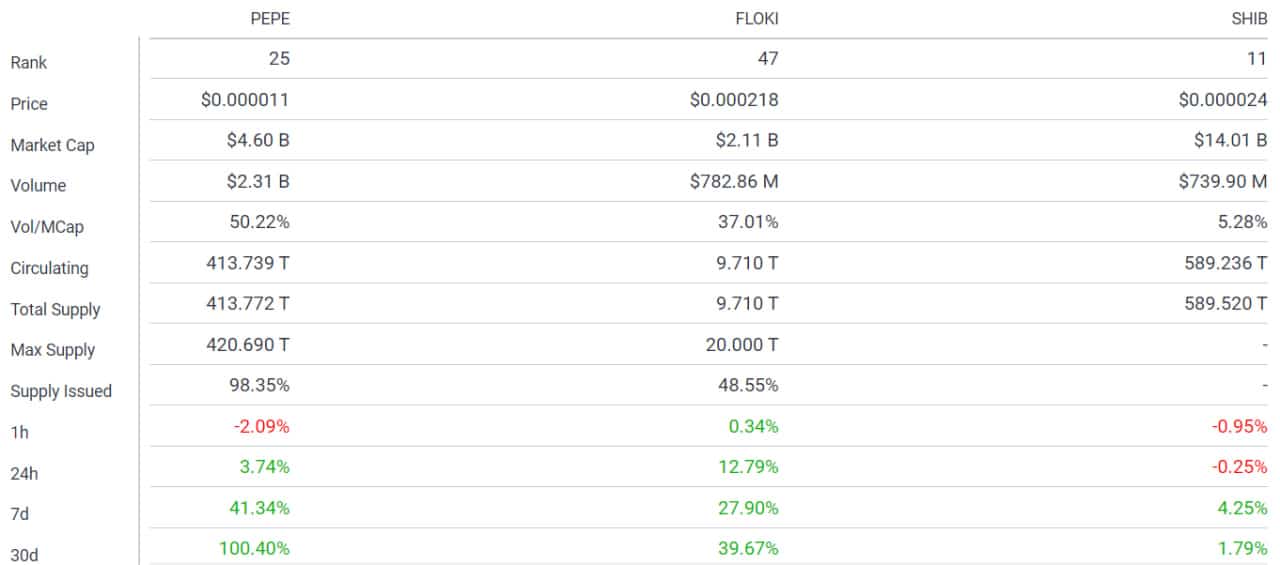The height and width of the screenshot is (565, 1280).
Task: Select the Market Cap row label
Action: (52, 145)
